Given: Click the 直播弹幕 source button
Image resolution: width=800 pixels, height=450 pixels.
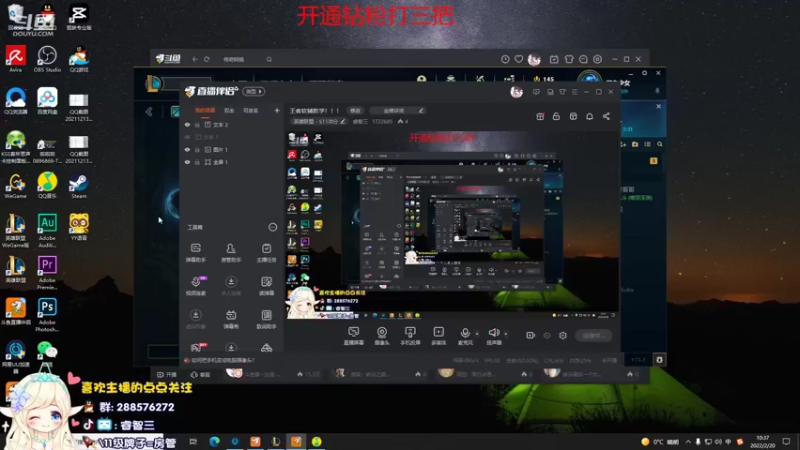Looking at the screenshot, I should (x=353, y=336).
